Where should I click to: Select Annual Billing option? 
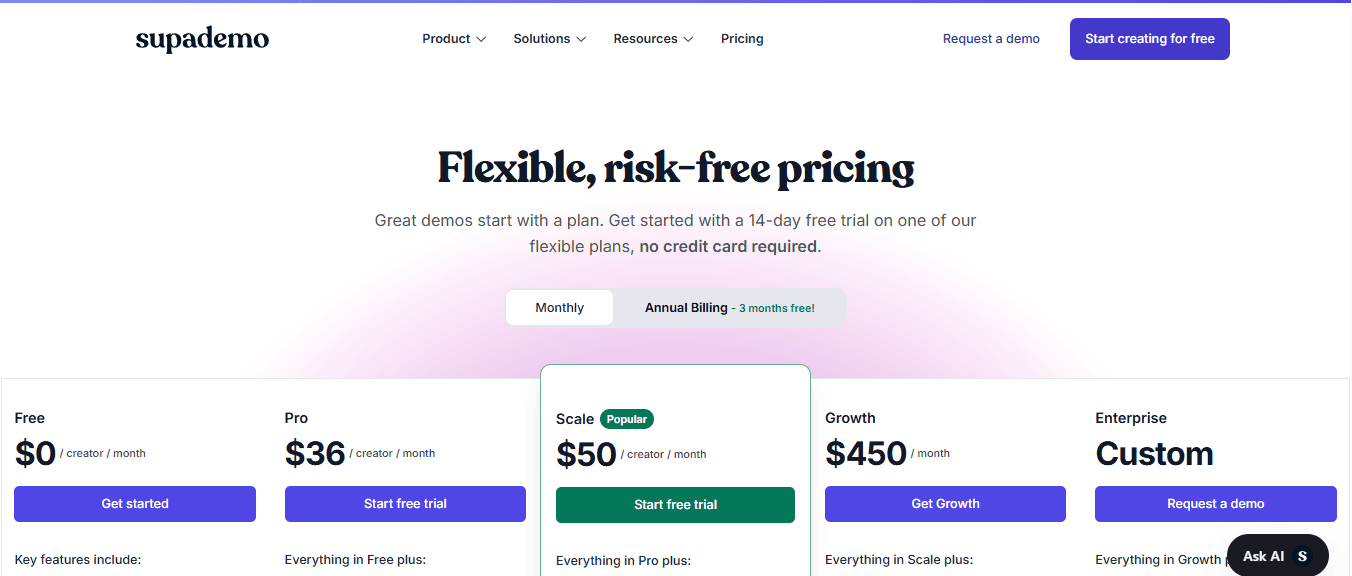[x=730, y=308]
